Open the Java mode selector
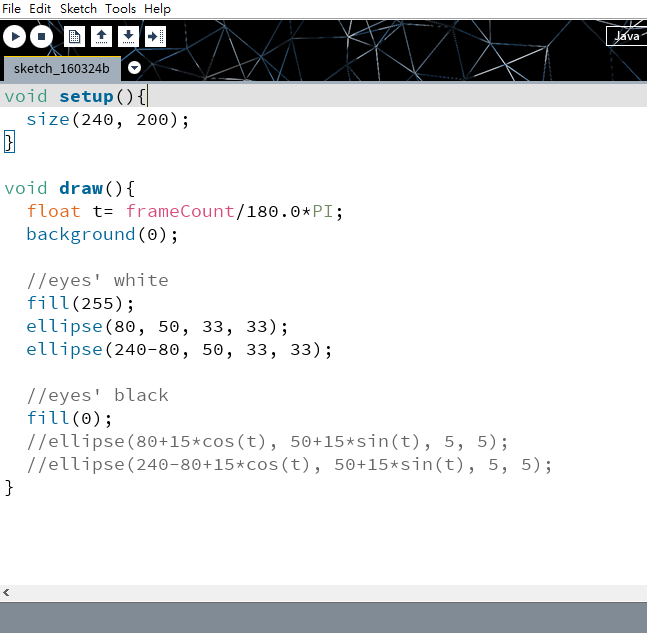Screen dimensions: 647x633 click(x=626, y=36)
